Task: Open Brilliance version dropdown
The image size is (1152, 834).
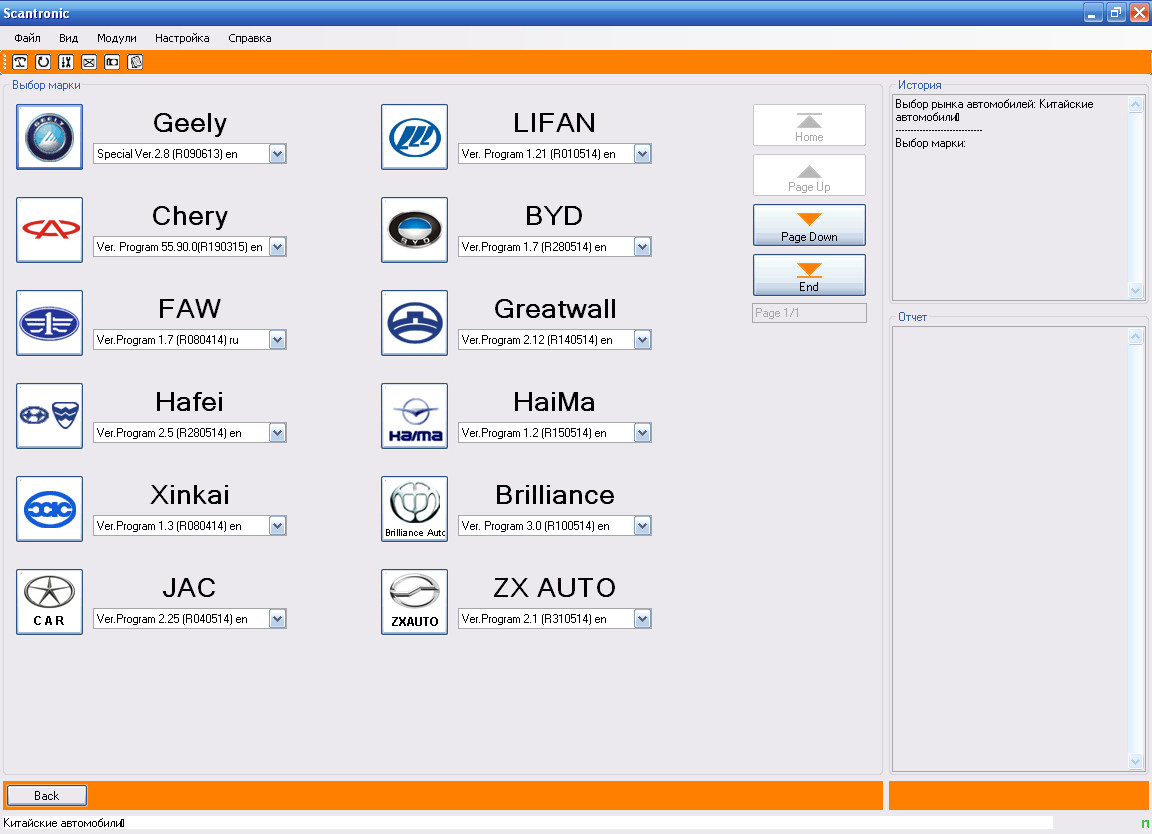Action: tap(642, 526)
